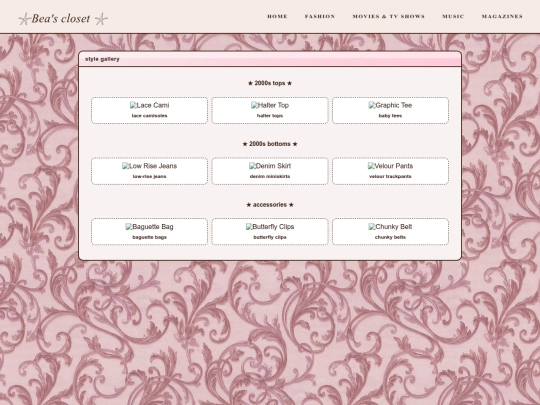
Task: Open the Home navigation link
Action: click(x=277, y=16)
